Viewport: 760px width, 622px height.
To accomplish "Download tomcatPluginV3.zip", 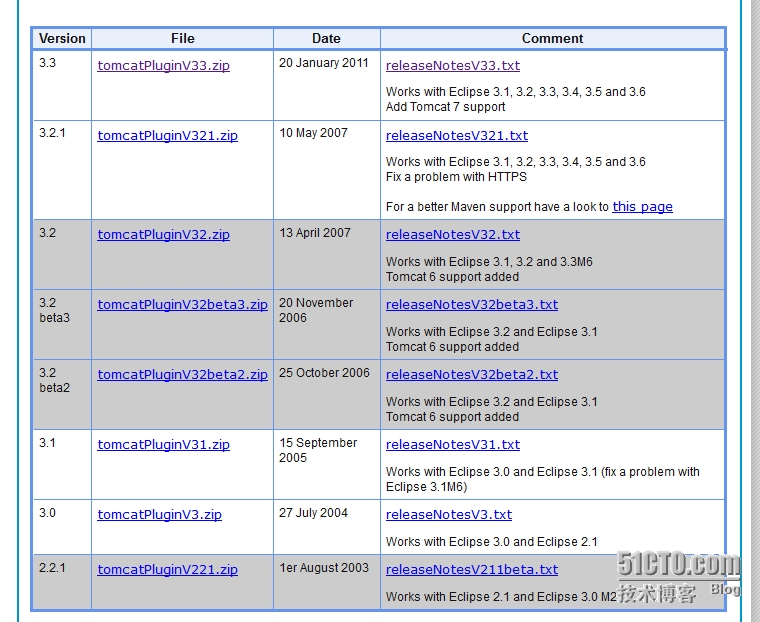I will (x=159, y=514).
